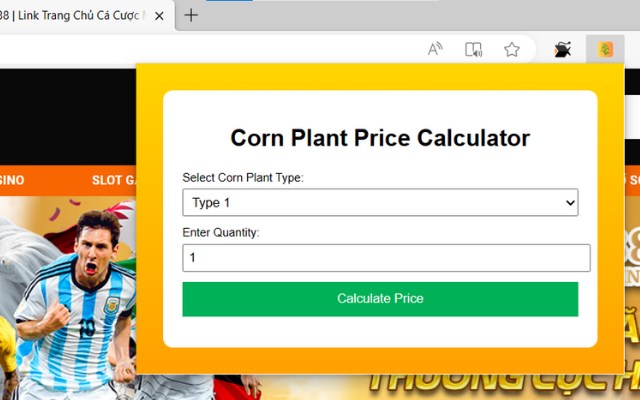Click the footballer banner image
Viewport: 640px width, 400px height.
click(x=75, y=300)
